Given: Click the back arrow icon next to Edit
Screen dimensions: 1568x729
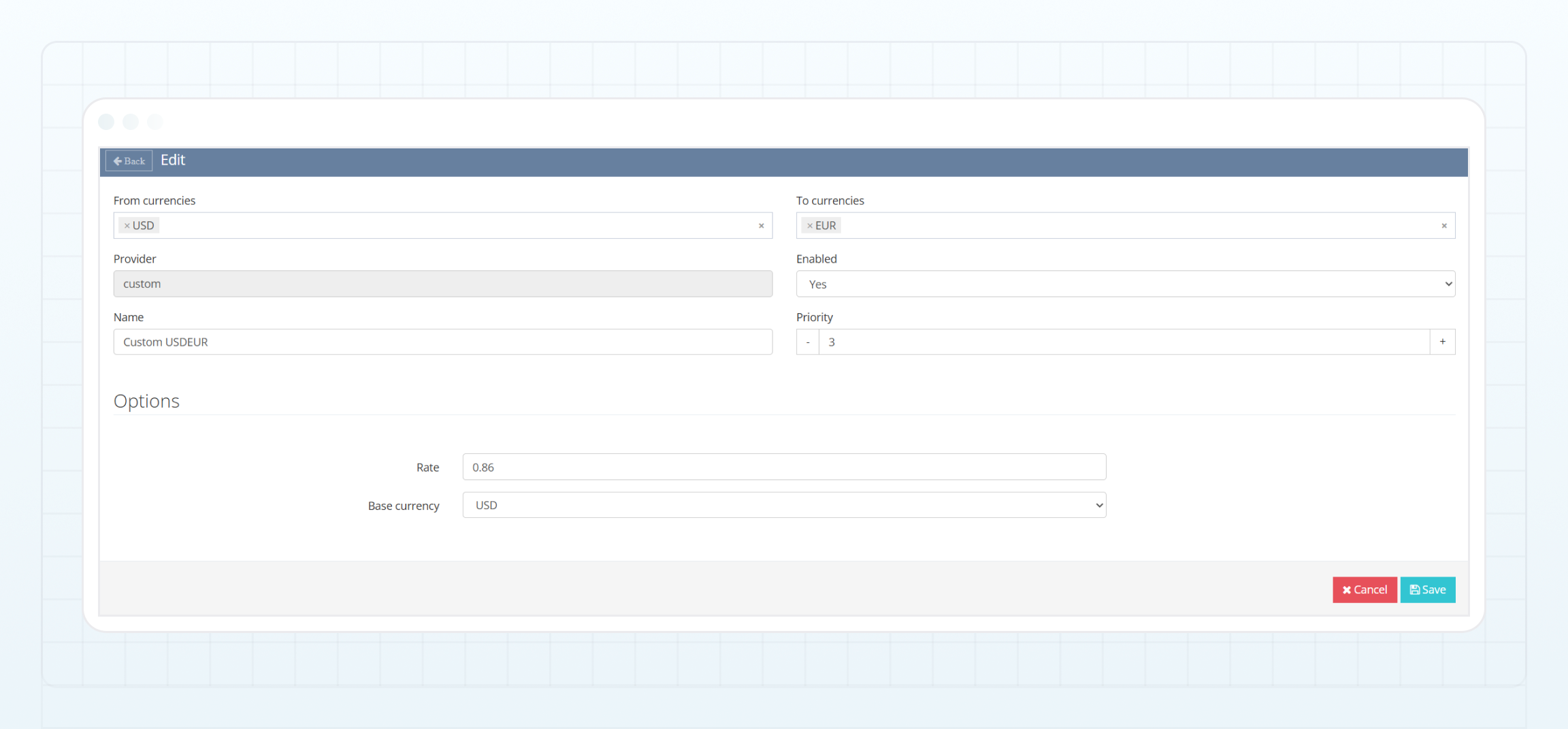Looking at the screenshot, I should point(118,161).
